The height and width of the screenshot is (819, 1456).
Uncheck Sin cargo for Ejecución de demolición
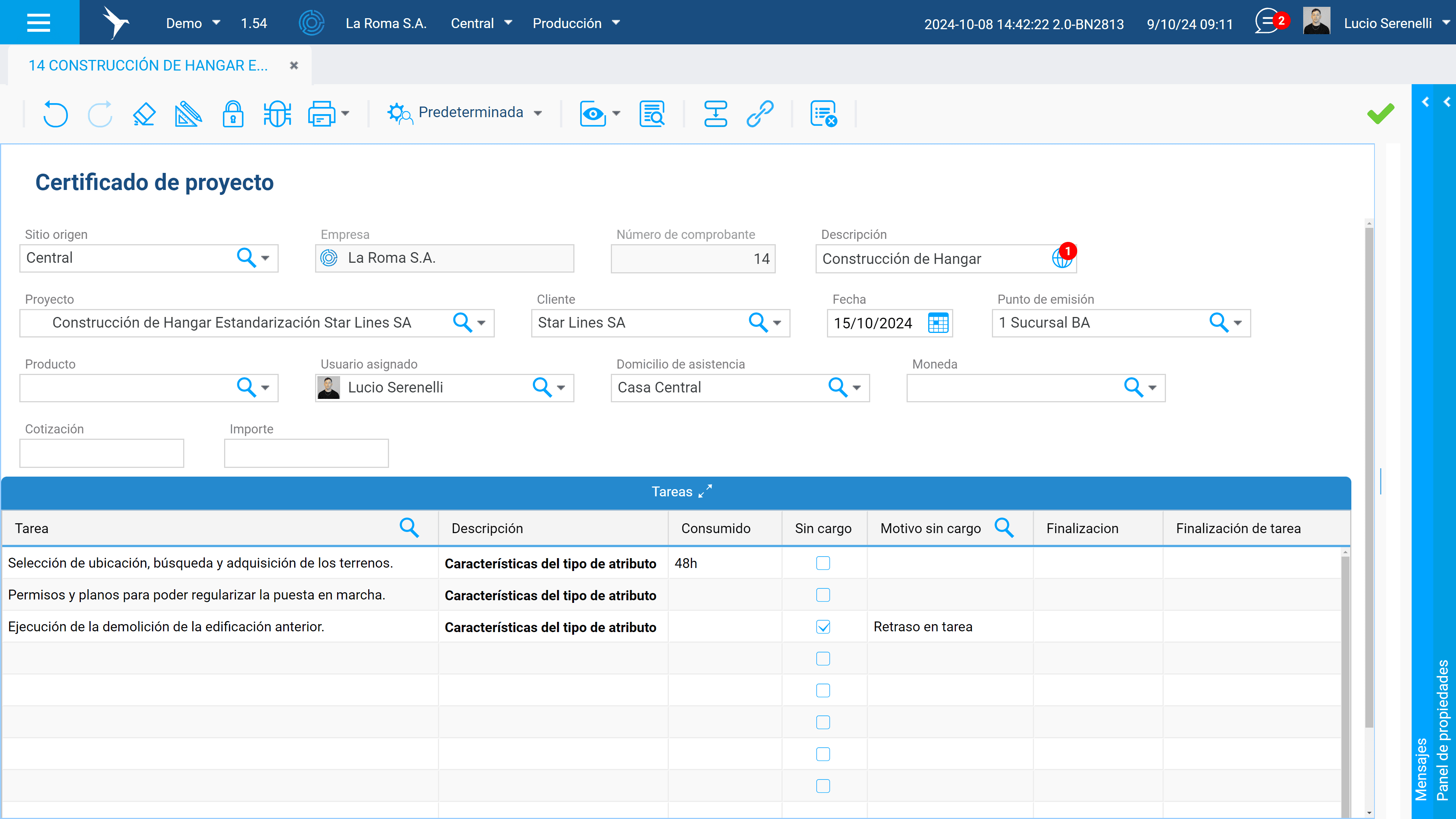click(x=823, y=627)
